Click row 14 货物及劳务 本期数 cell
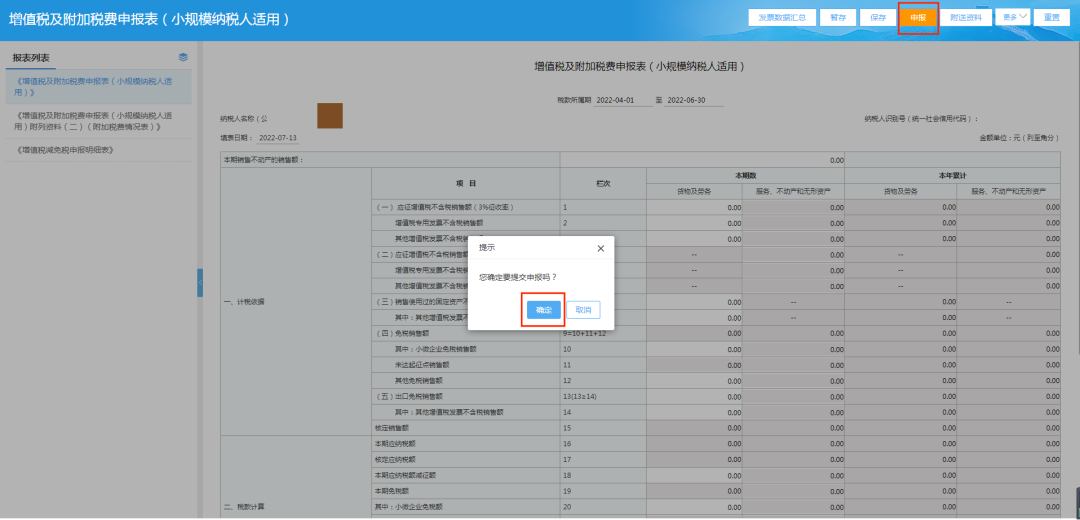 point(694,413)
